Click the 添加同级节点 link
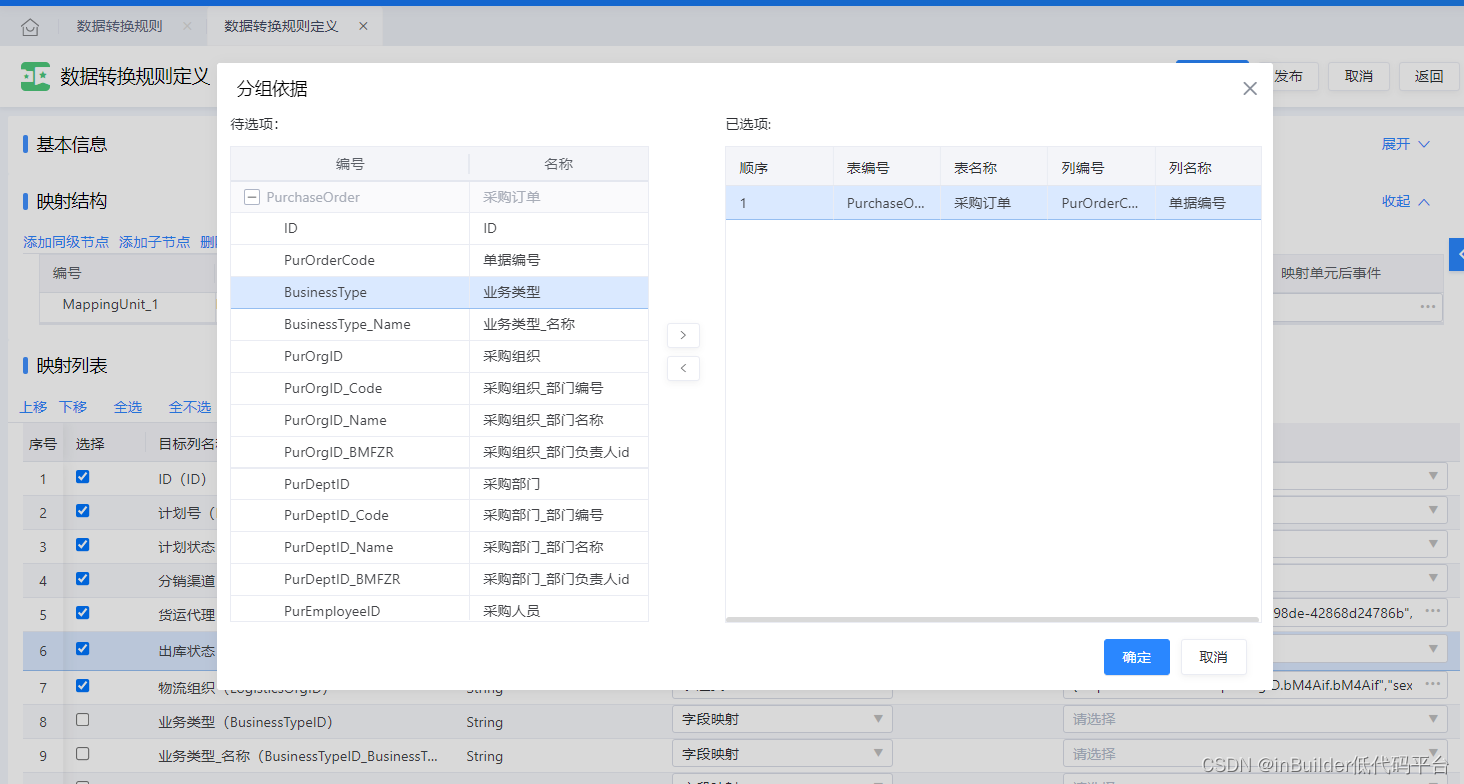The image size is (1464, 784). click(x=66, y=242)
